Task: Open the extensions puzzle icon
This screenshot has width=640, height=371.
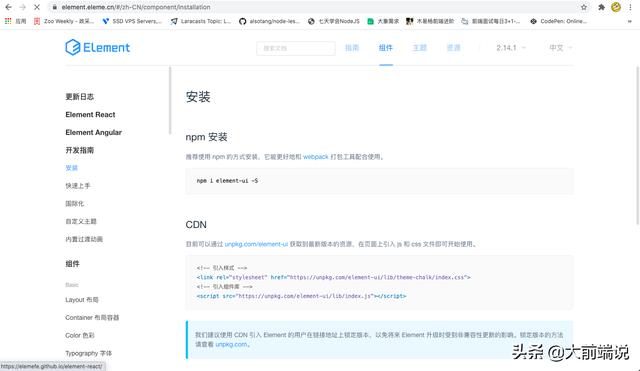Action: [x=601, y=7]
